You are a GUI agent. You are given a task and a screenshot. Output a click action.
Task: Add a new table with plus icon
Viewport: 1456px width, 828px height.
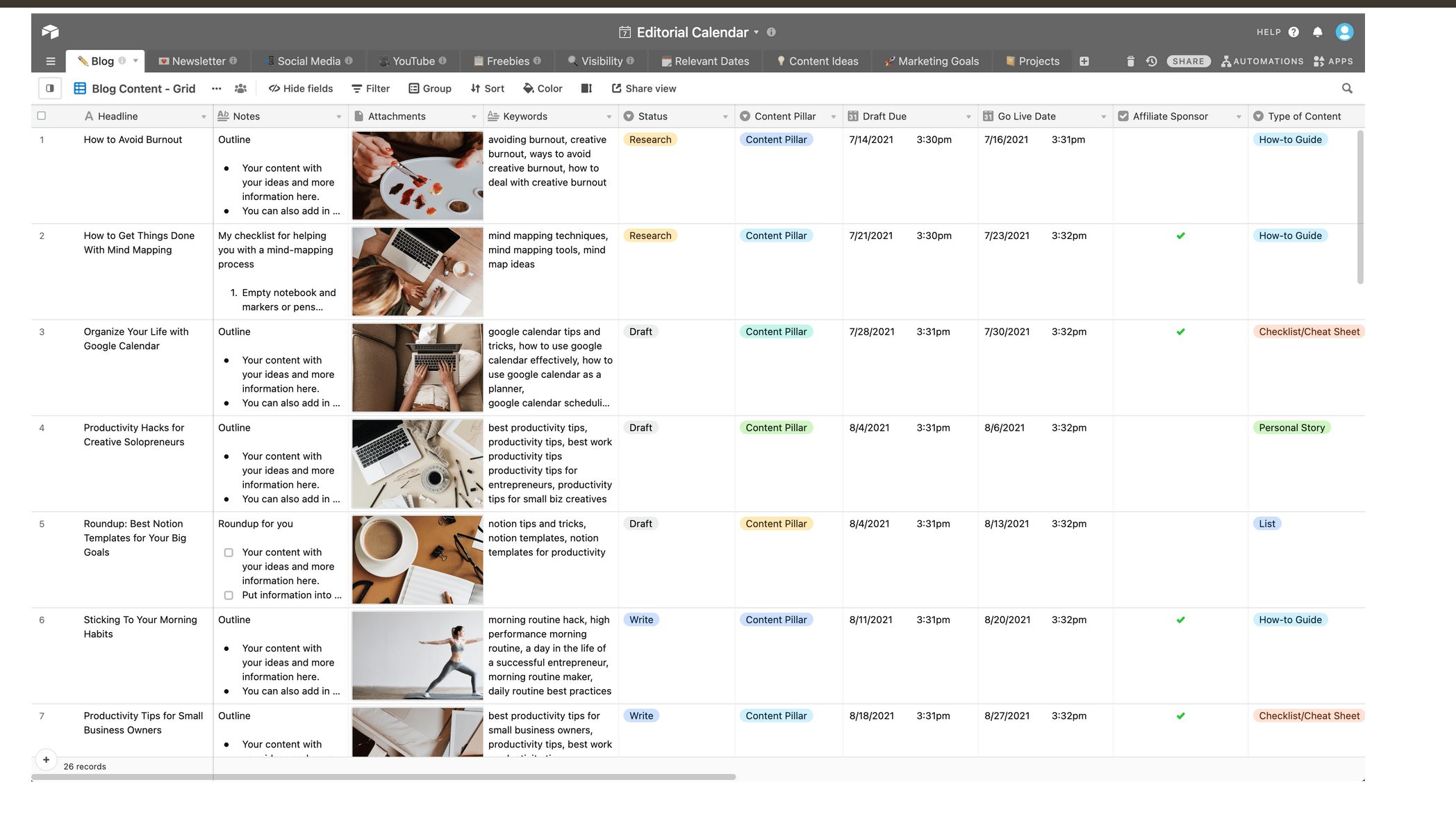click(x=1084, y=61)
